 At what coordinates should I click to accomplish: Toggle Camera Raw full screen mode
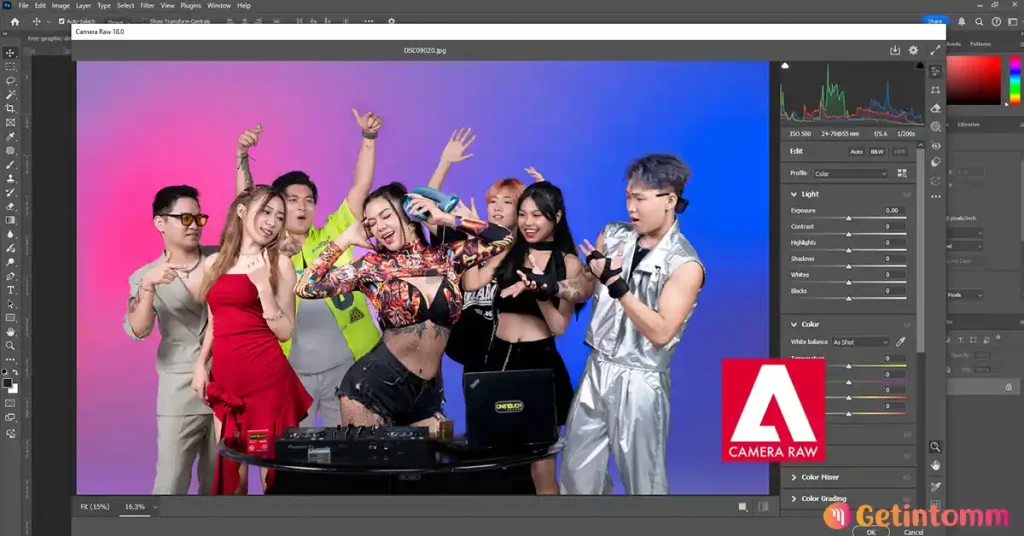coord(935,50)
